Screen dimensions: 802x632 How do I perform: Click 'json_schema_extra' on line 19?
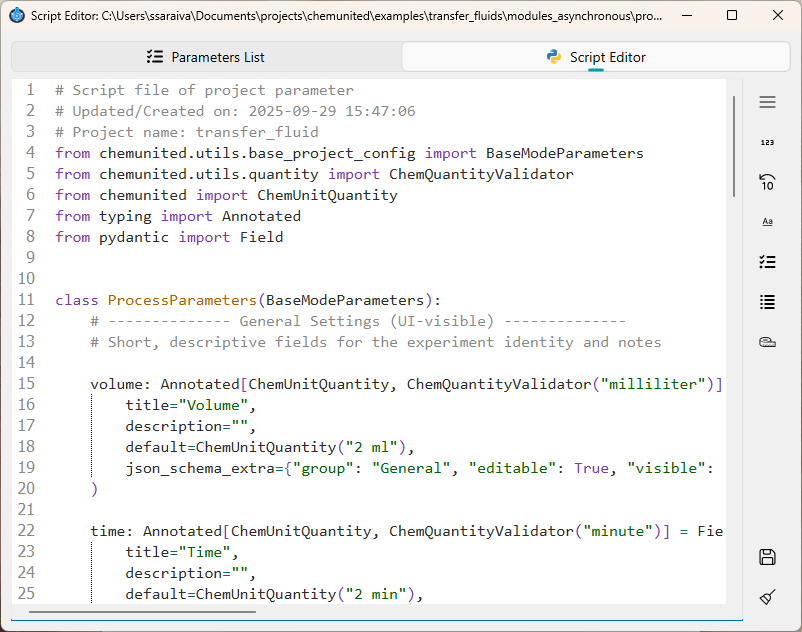pyautogui.click(x=200, y=468)
